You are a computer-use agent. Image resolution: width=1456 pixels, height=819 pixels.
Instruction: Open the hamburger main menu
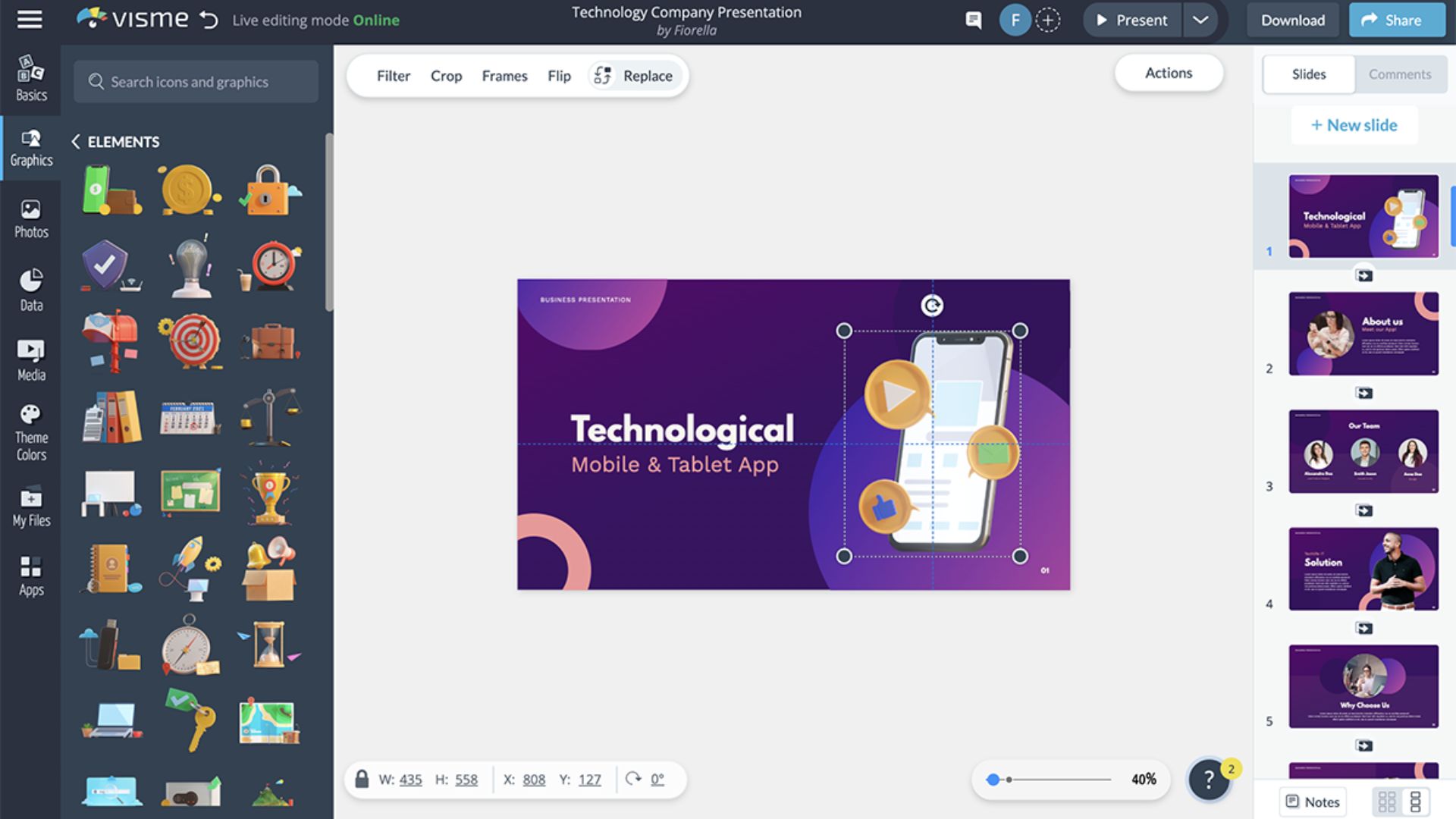pos(30,20)
